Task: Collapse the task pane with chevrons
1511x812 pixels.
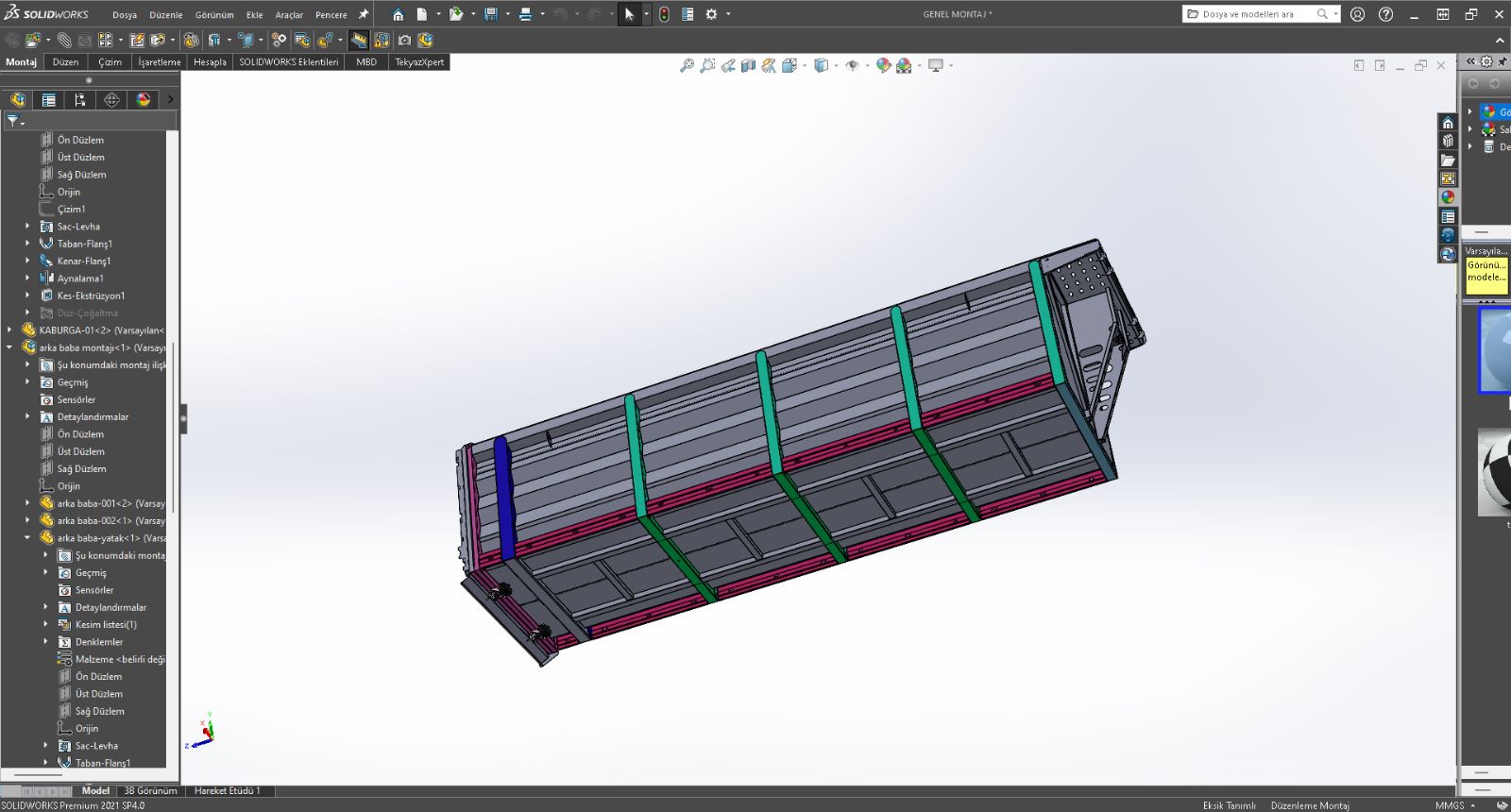Action: click(x=1470, y=61)
